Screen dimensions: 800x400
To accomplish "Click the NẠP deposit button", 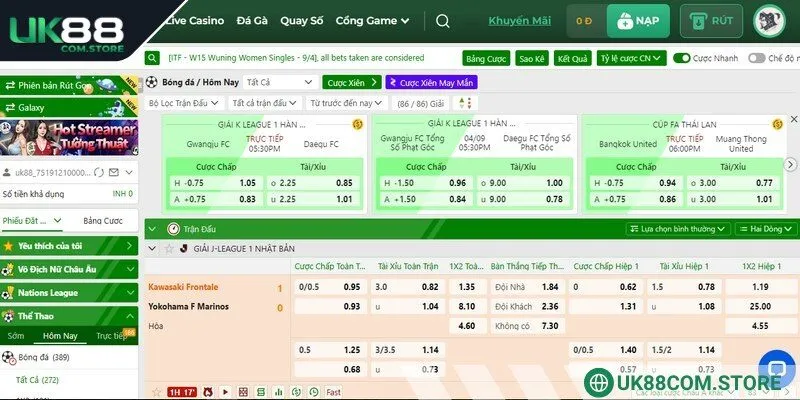I will click(638, 20).
